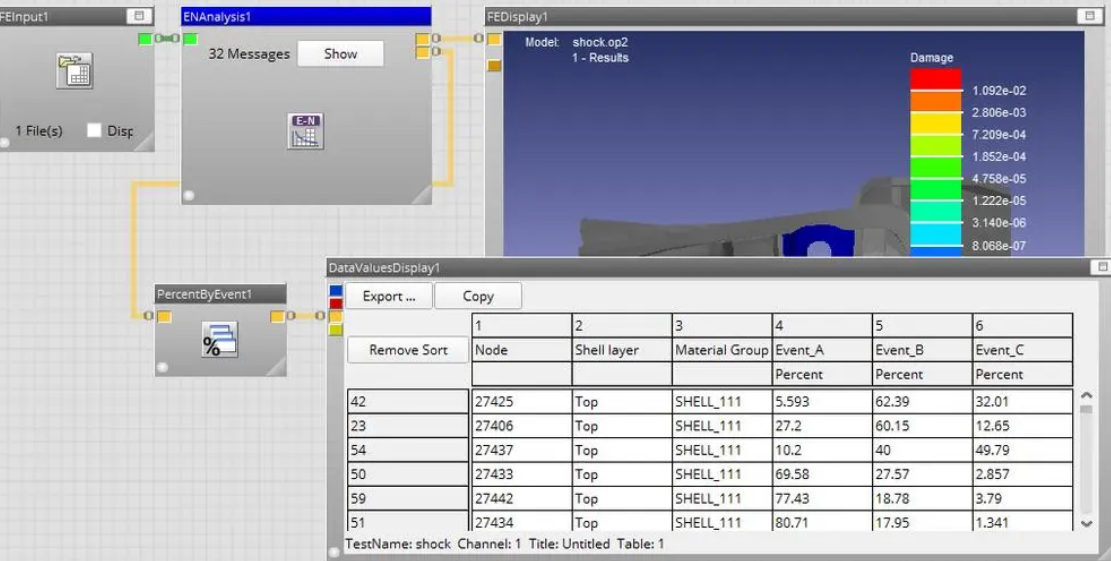Toggle the Display checkbox in FEInput1
Screen dimensions: 1111x561
[94, 131]
